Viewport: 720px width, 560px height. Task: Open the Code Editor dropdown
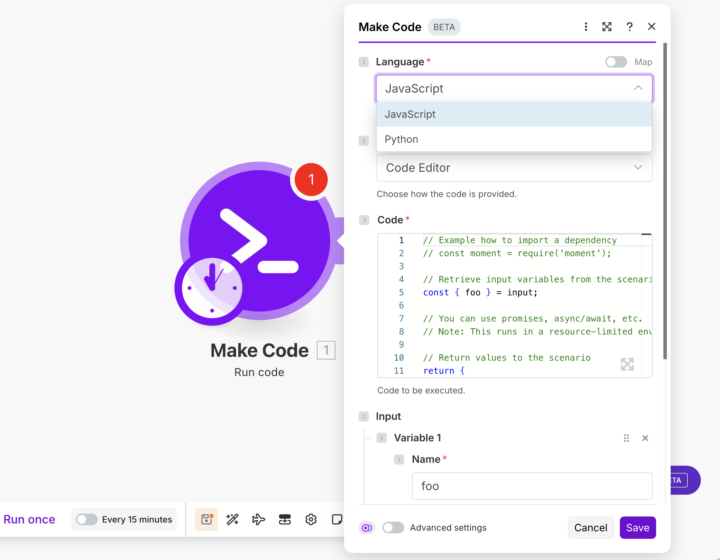tap(514, 168)
